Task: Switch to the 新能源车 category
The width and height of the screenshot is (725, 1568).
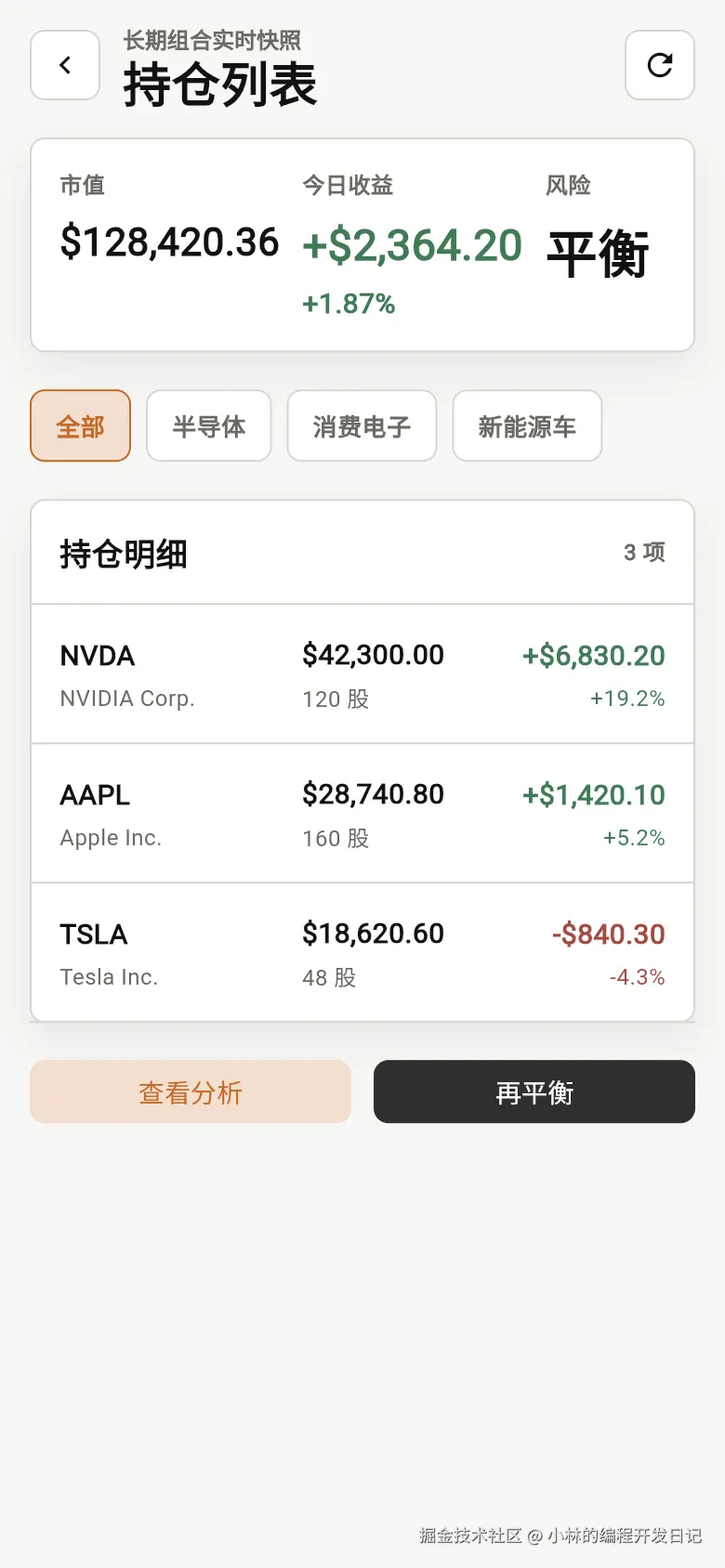Action: pyautogui.click(x=527, y=426)
